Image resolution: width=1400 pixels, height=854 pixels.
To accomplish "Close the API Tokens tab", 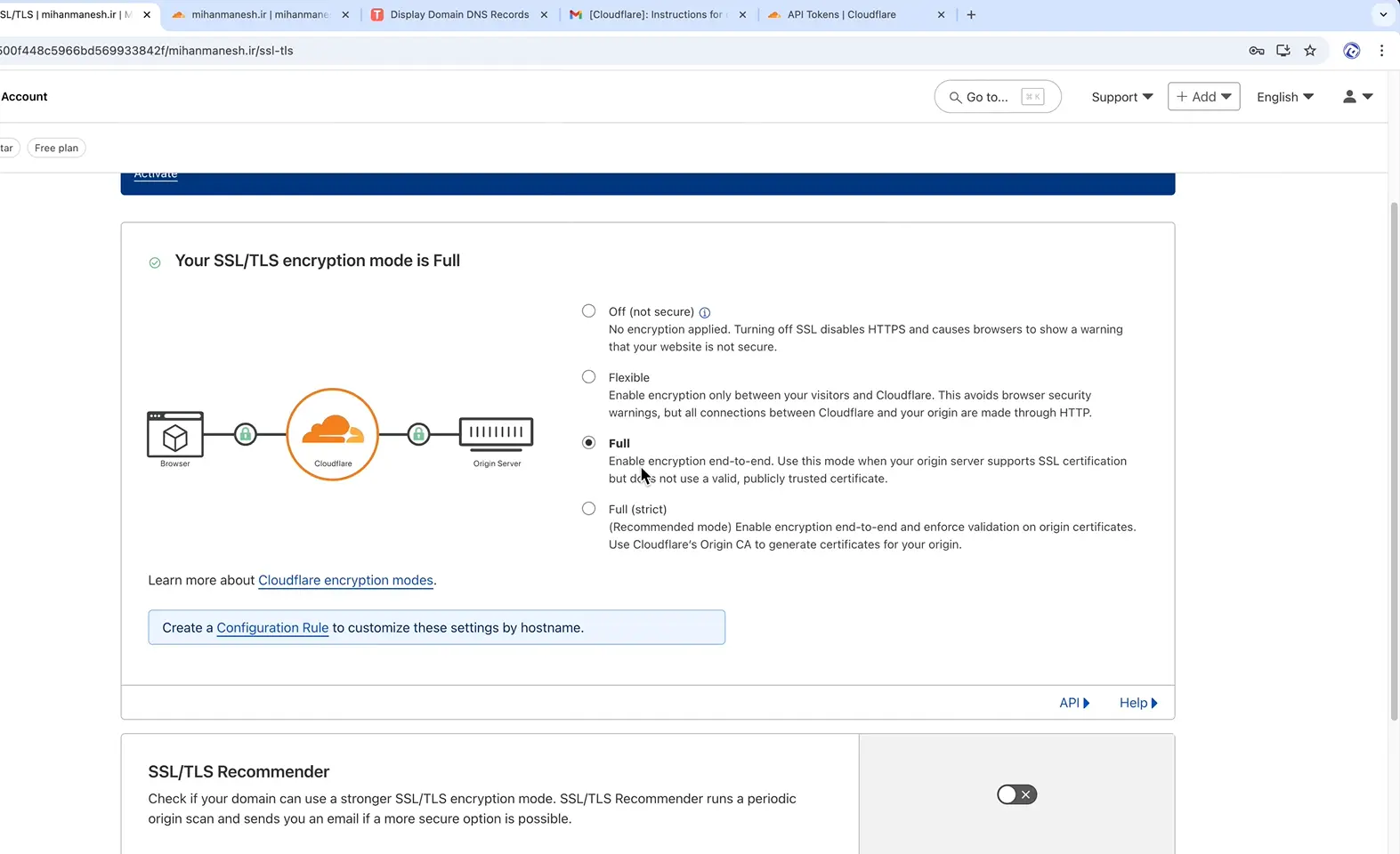I will pos(941,14).
